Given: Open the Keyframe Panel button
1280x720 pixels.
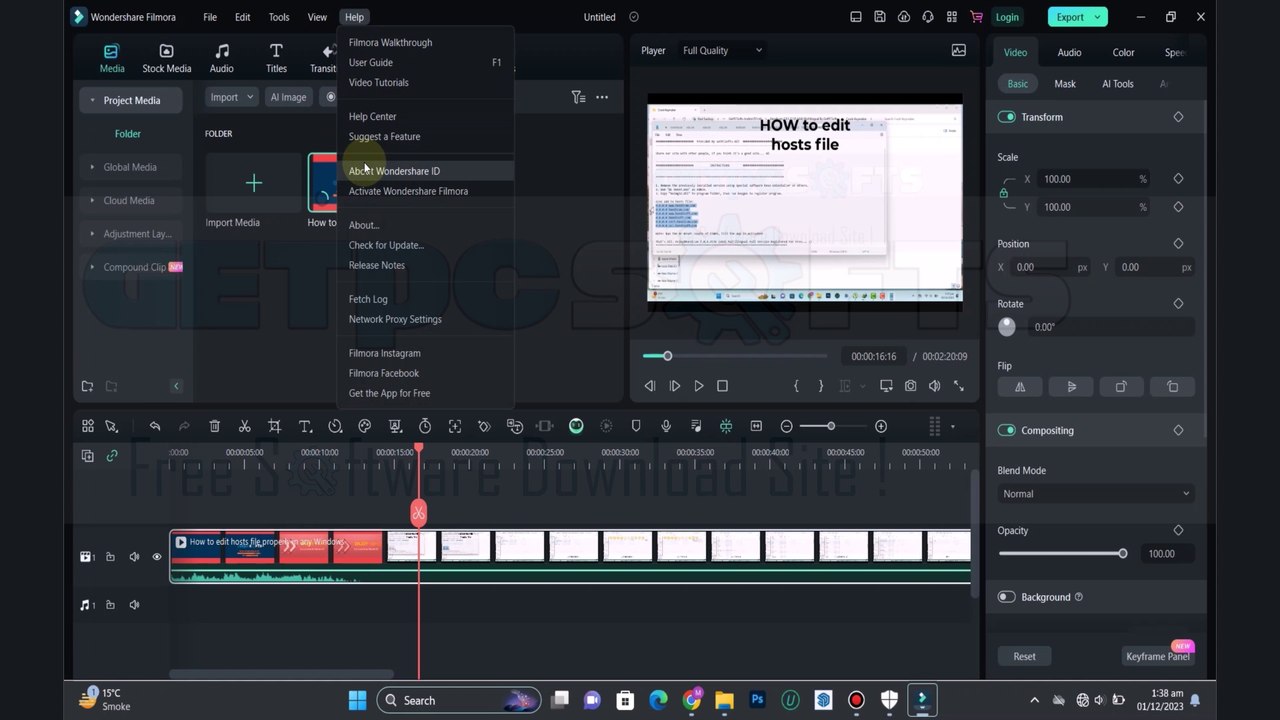Looking at the screenshot, I should click(1157, 656).
